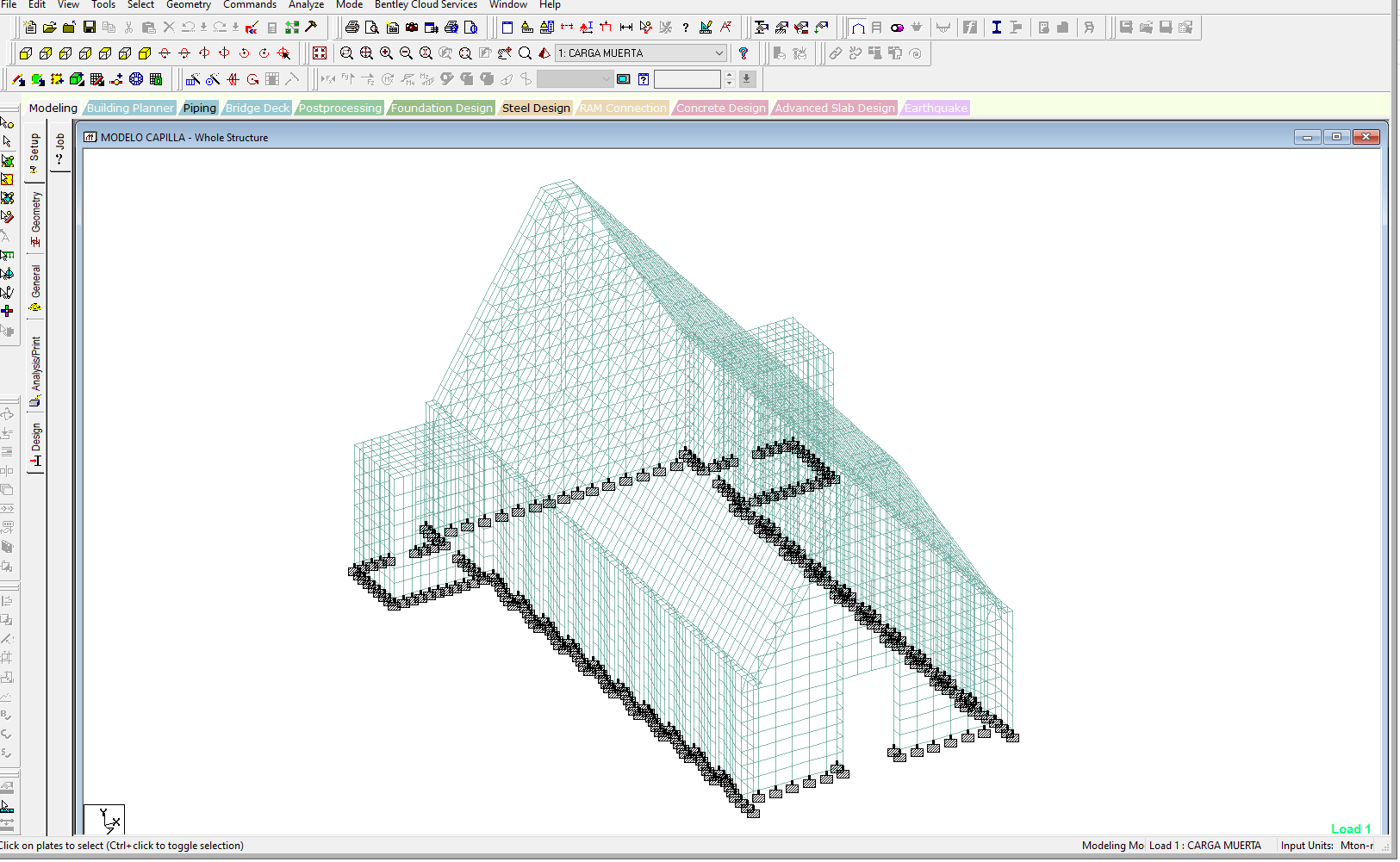1400x862 pixels.
Task: Click the spinner up arrow beside input field
Action: click(730, 75)
